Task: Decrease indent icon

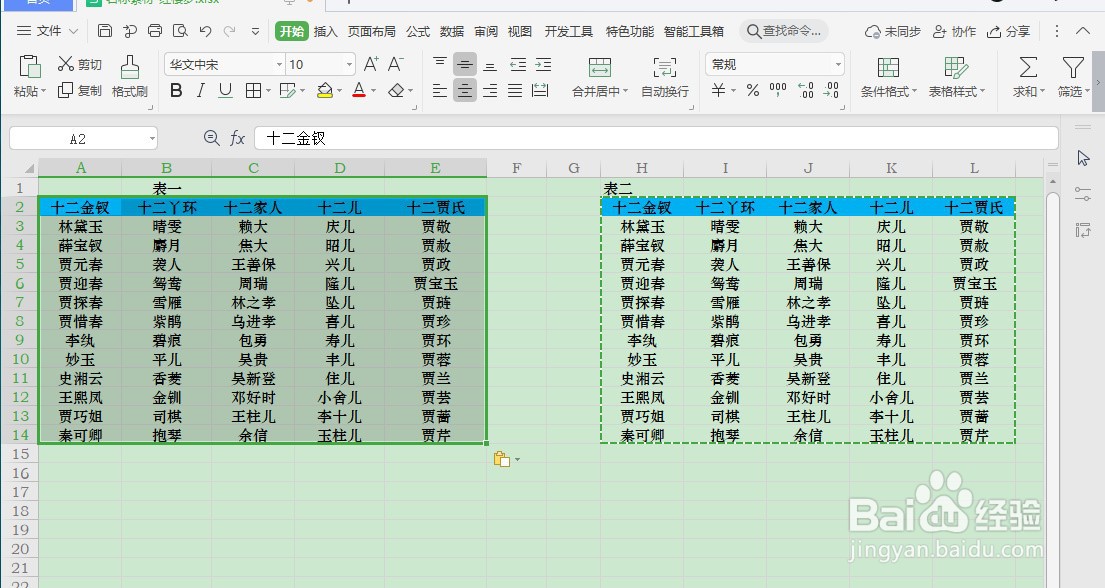Action: pyautogui.click(x=518, y=65)
